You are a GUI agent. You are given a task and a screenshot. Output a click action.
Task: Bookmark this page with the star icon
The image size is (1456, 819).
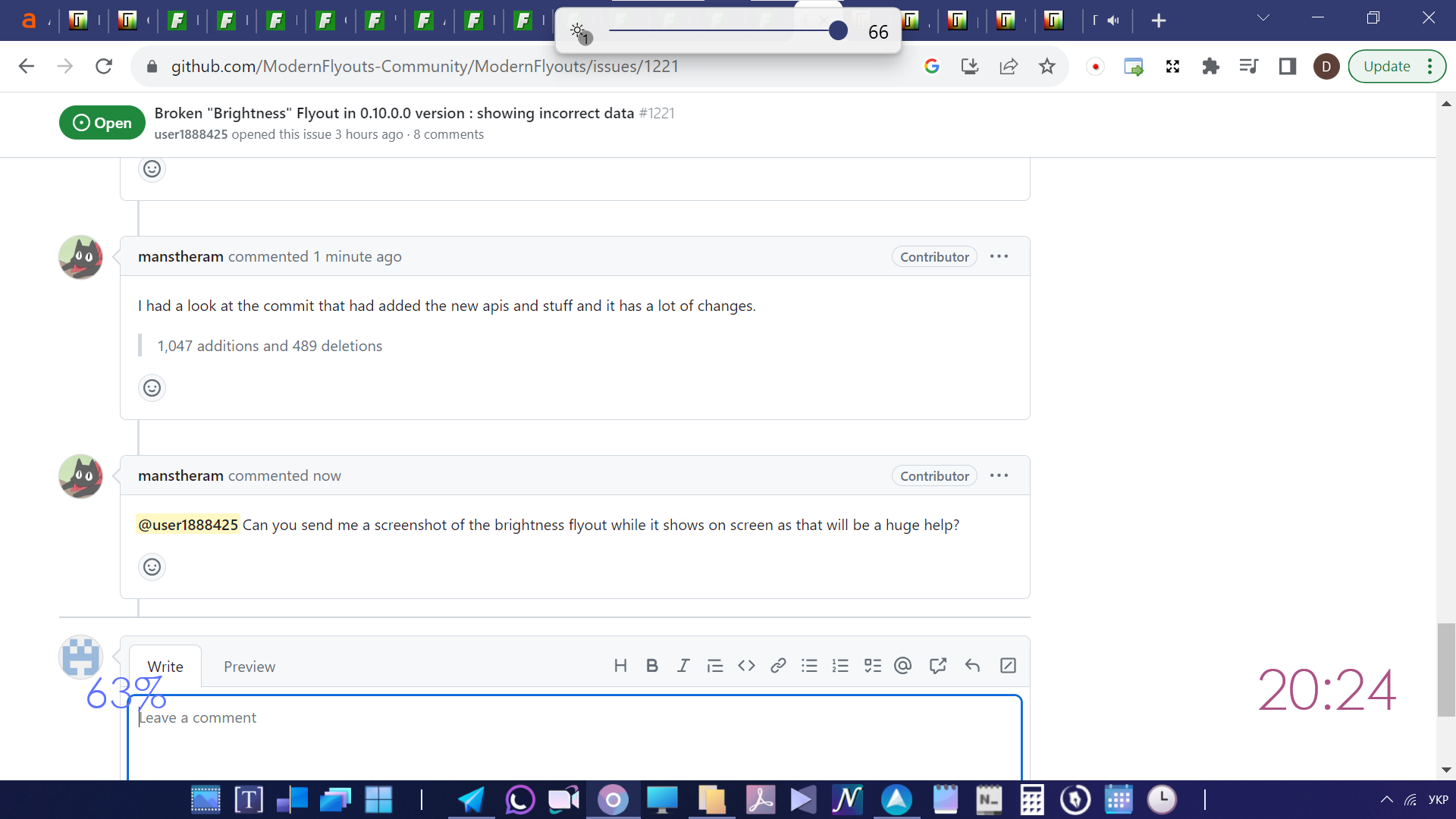click(1046, 67)
